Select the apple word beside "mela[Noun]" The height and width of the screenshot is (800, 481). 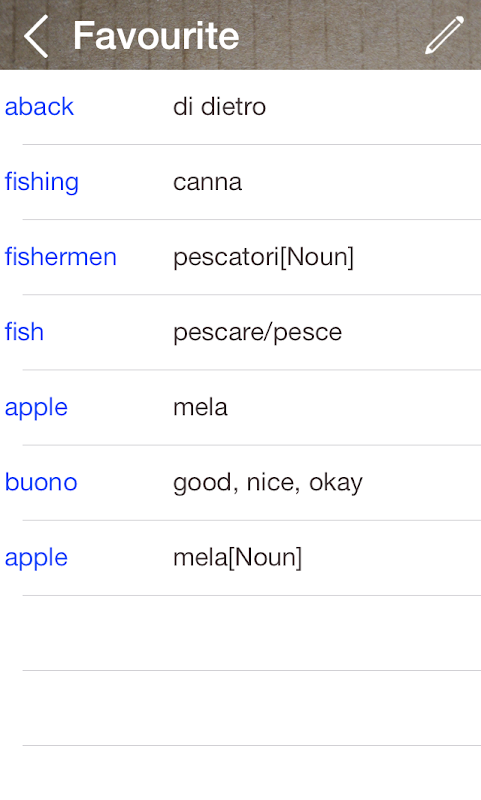tap(36, 558)
